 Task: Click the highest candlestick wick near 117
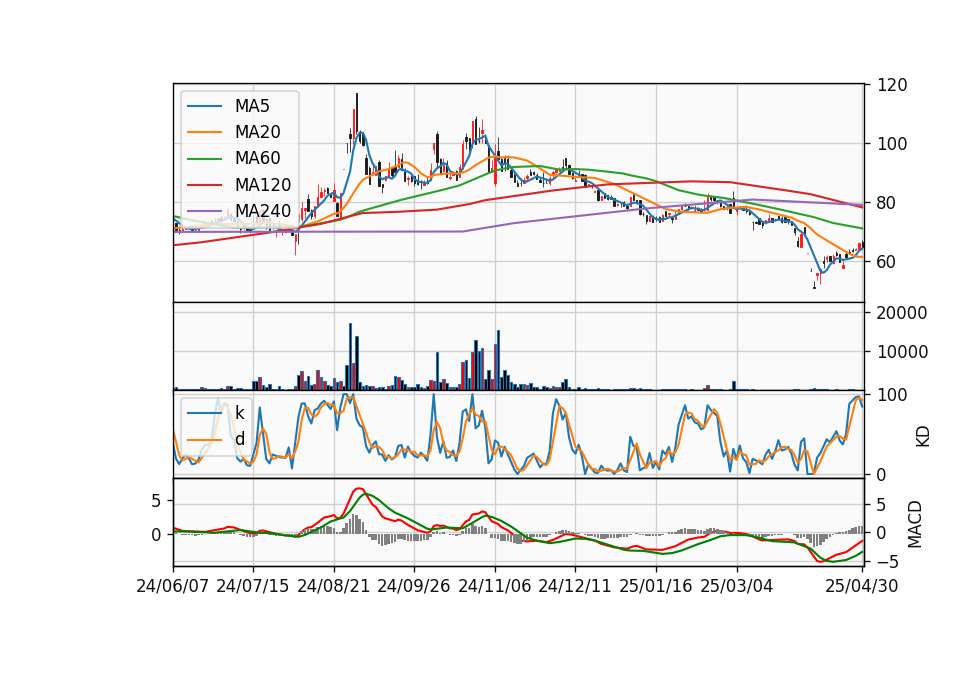[x=357, y=113]
